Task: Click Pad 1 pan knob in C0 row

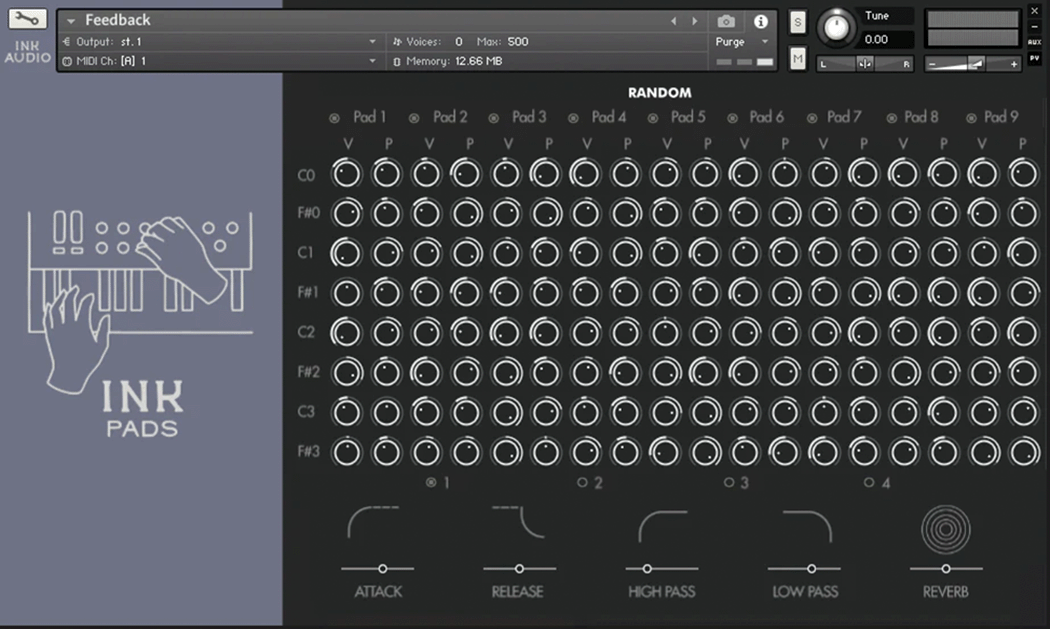Action: [386, 174]
